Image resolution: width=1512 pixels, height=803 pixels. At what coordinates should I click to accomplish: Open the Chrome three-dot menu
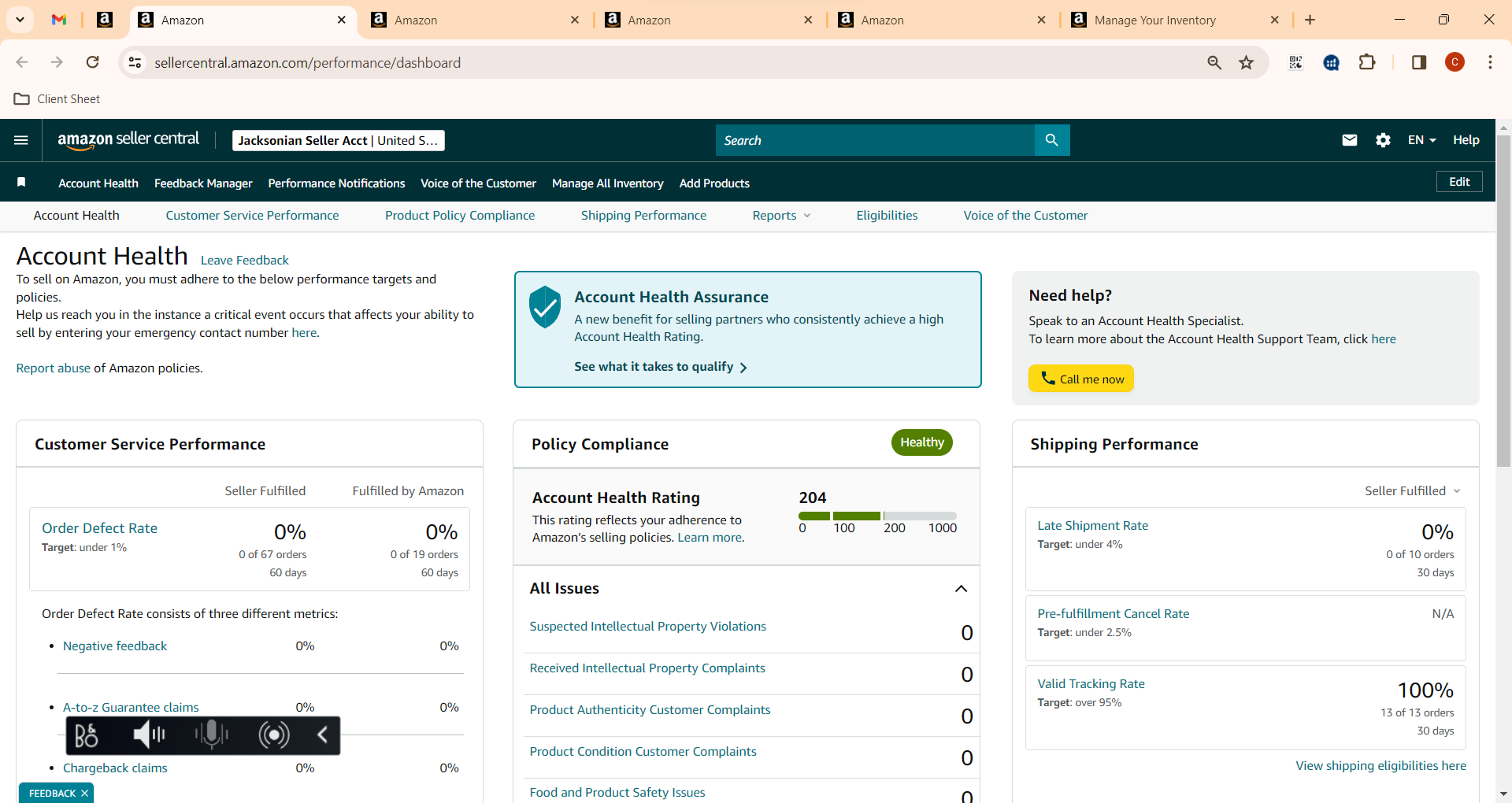(x=1490, y=62)
